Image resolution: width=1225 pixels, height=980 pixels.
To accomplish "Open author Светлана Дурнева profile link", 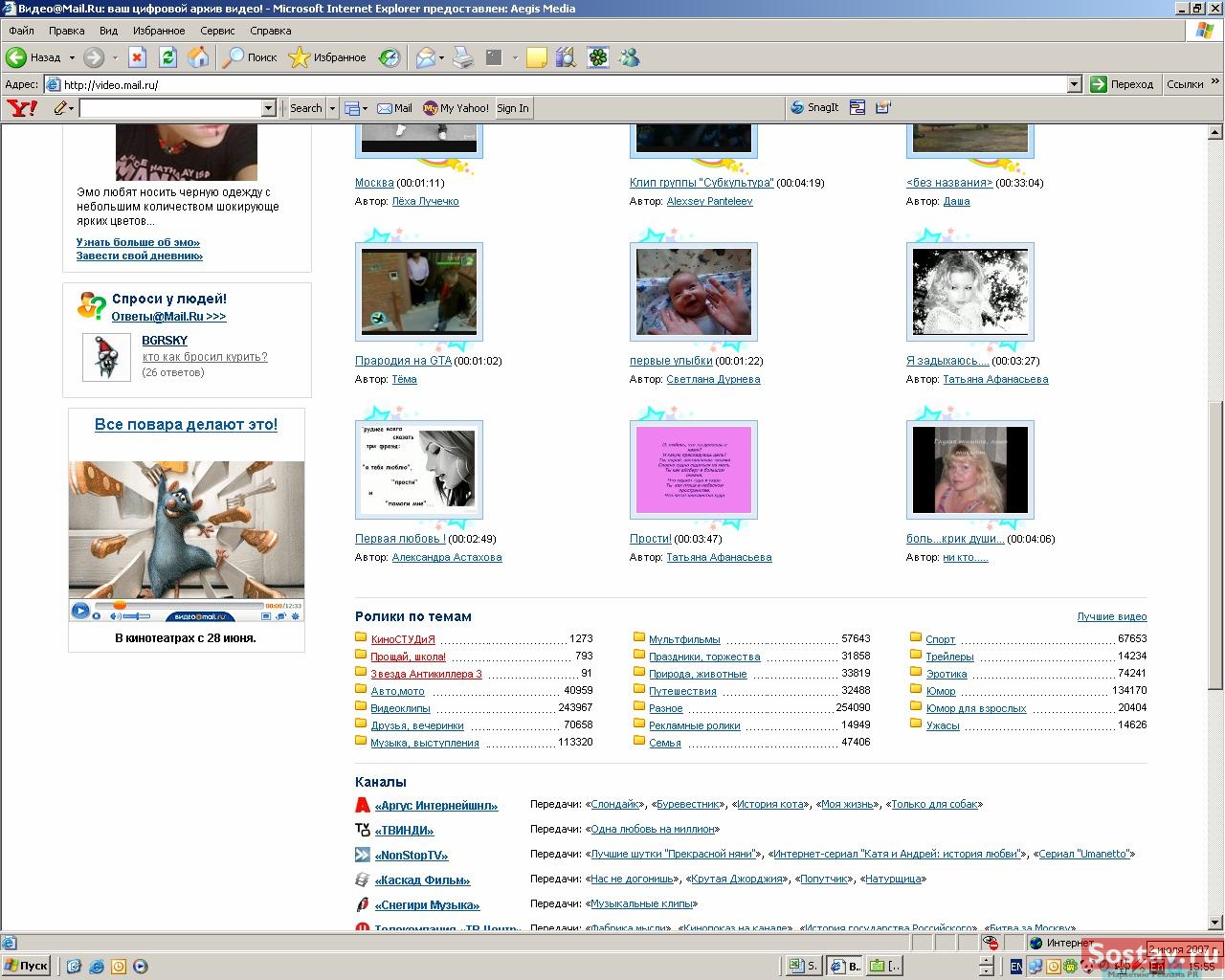I will click(x=713, y=380).
